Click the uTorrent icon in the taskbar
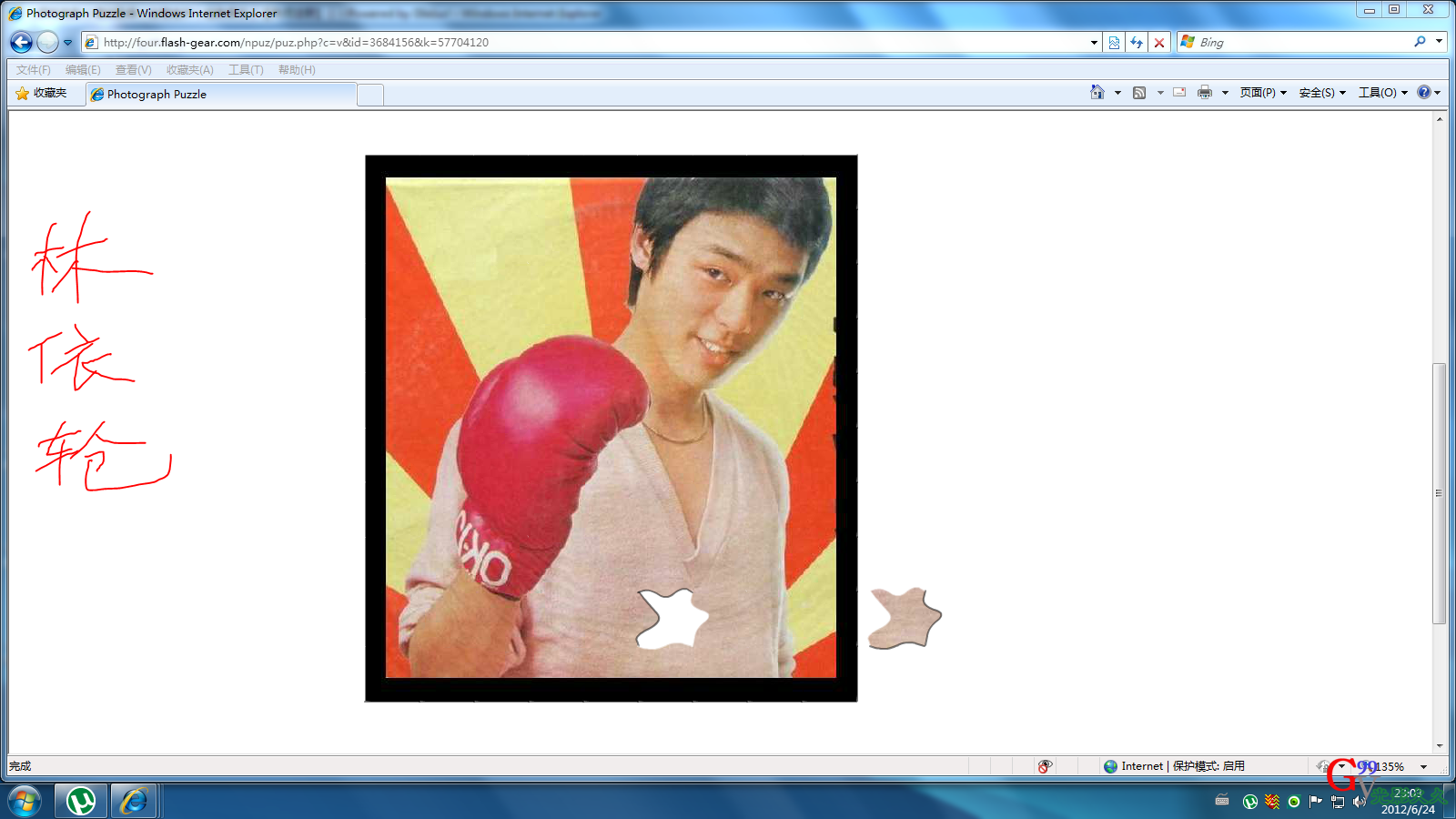Viewport: 1456px width, 819px height. coord(81,801)
